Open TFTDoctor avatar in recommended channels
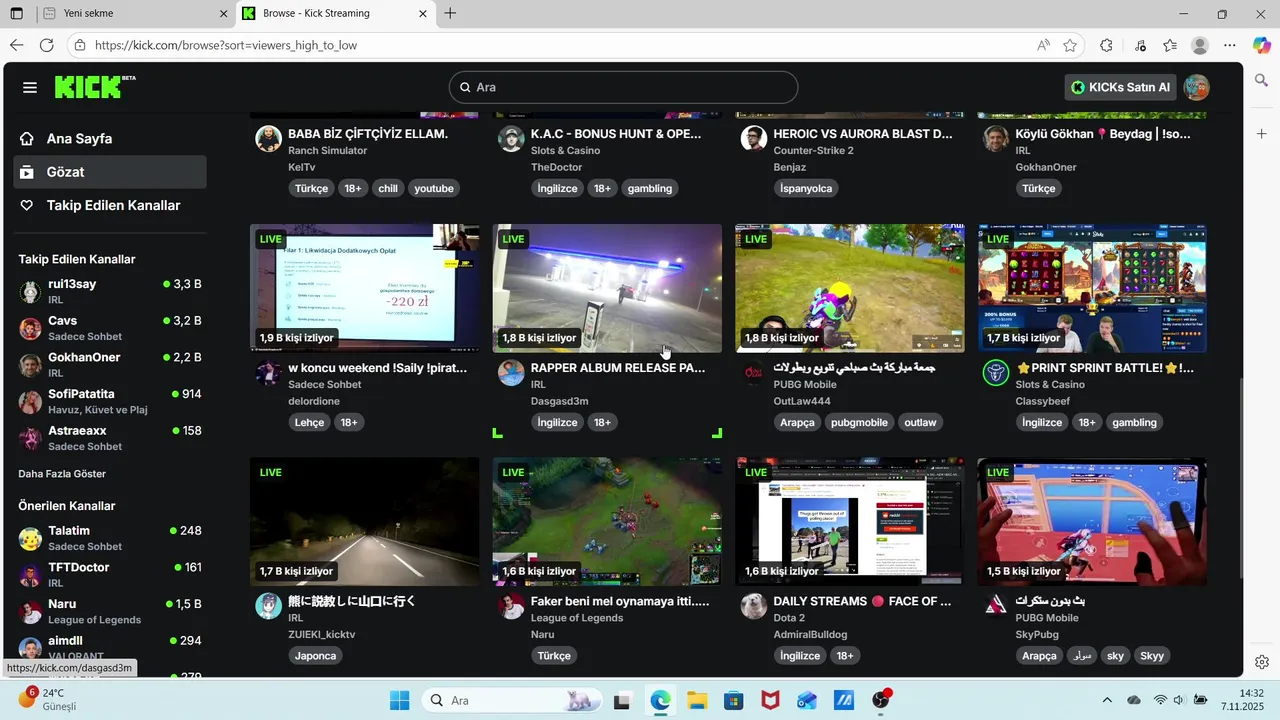This screenshot has width=1280, height=720. point(30,574)
